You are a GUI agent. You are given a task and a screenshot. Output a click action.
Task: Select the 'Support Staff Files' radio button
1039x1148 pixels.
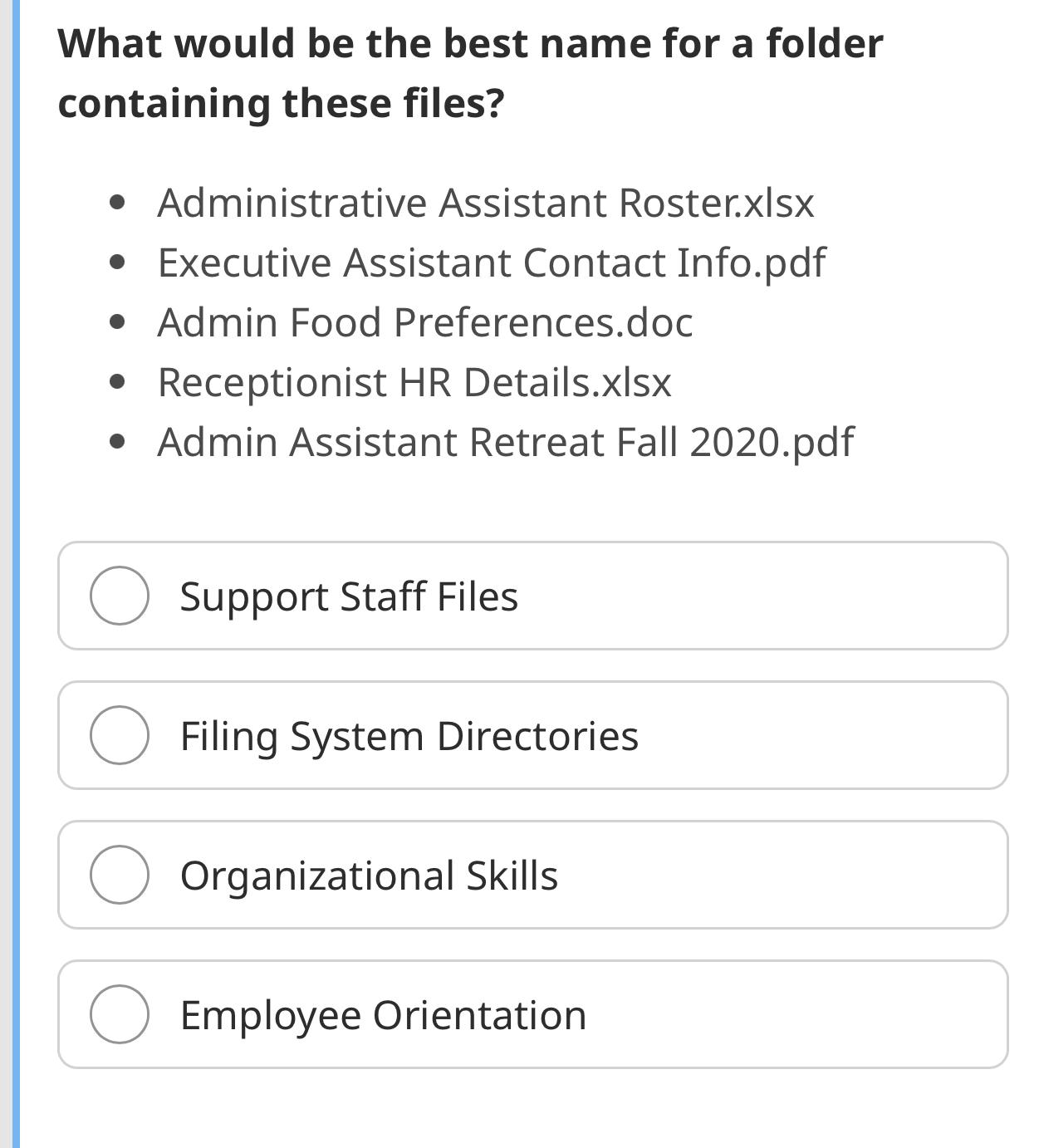point(120,595)
